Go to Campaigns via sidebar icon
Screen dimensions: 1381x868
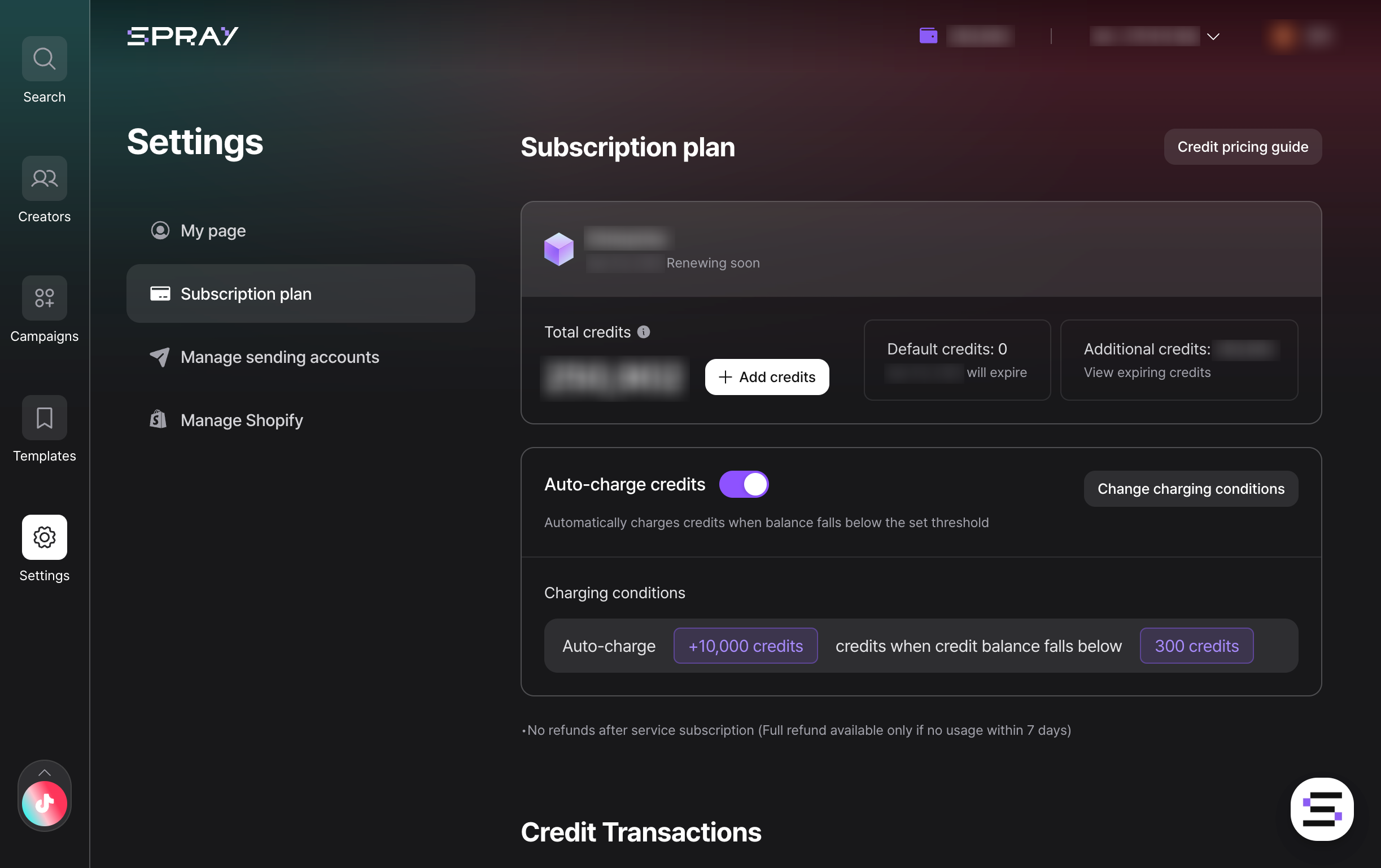[x=44, y=297]
